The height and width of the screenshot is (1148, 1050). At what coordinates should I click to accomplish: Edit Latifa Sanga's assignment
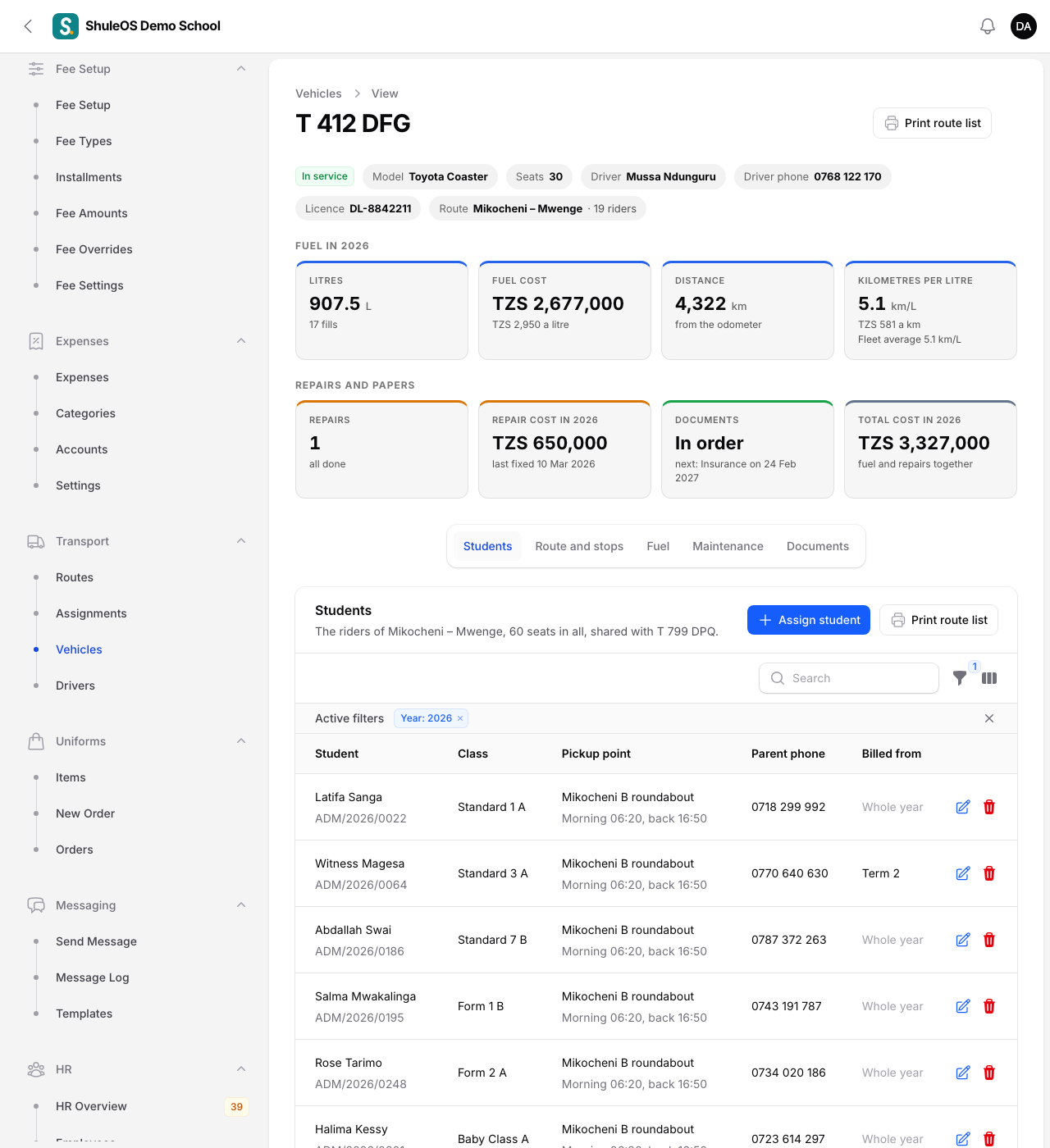pyautogui.click(x=963, y=807)
